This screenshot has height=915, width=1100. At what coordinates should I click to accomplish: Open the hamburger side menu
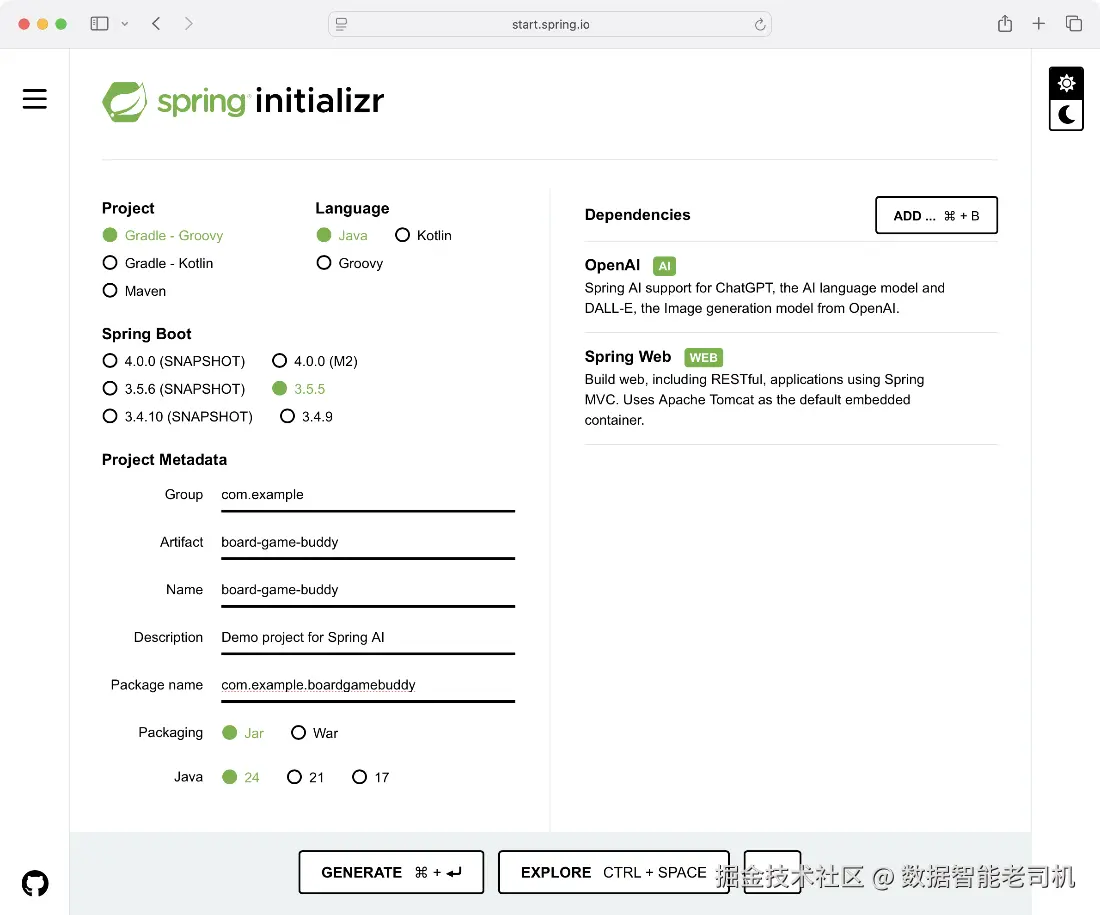click(34, 99)
